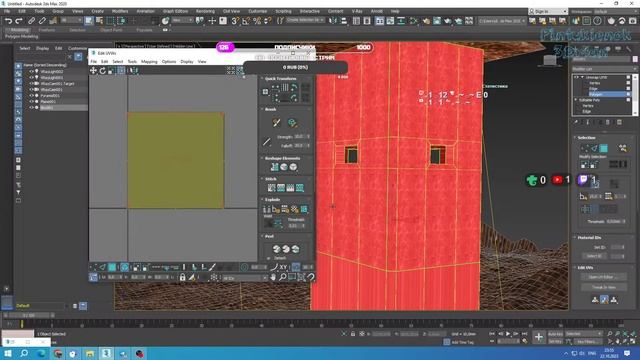Click the pan hand icon in Edit UVWs
The height and width of the screenshot is (360, 640).
(x=273, y=277)
